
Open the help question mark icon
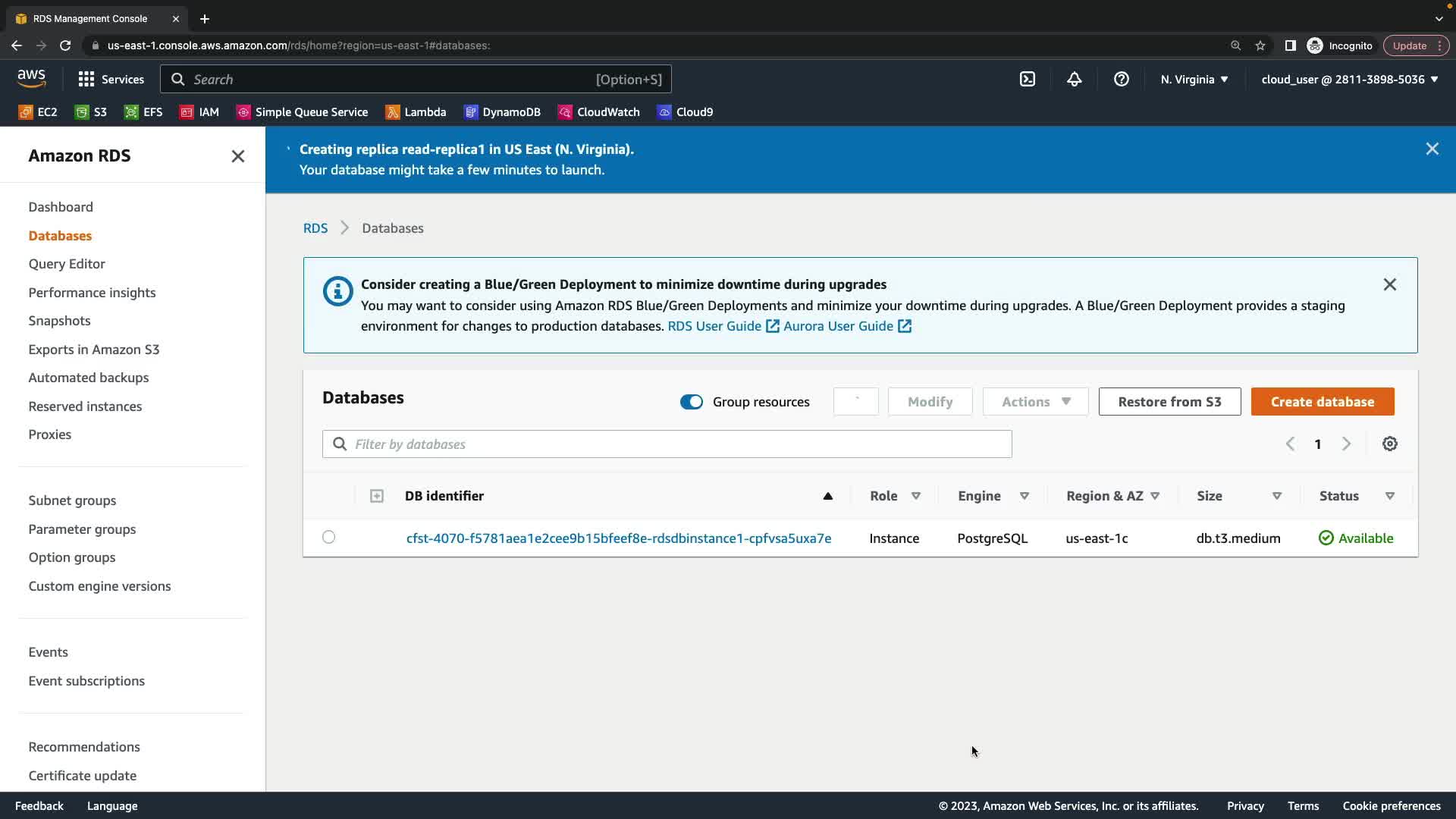(1121, 79)
